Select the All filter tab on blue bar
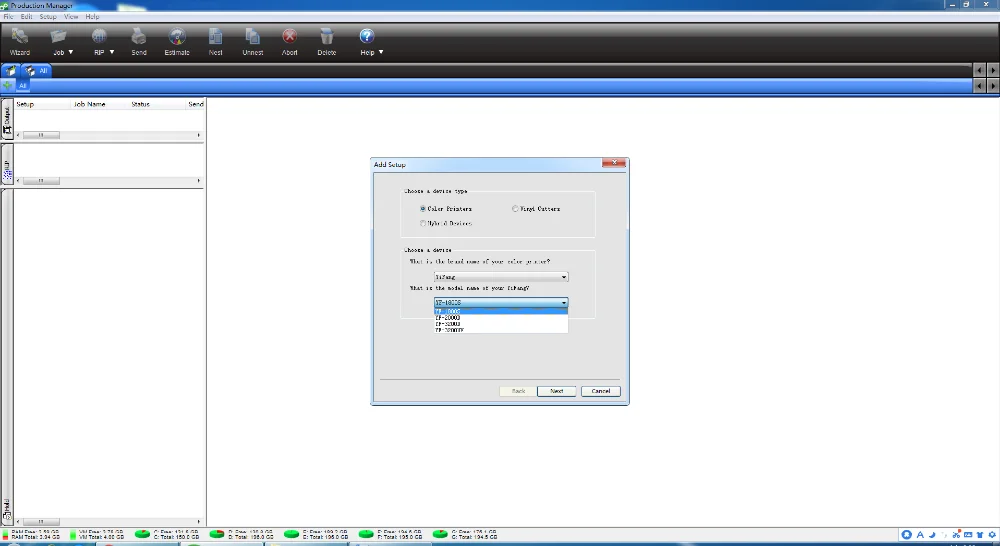The width and height of the screenshot is (1000, 546). (x=22, y=85)
